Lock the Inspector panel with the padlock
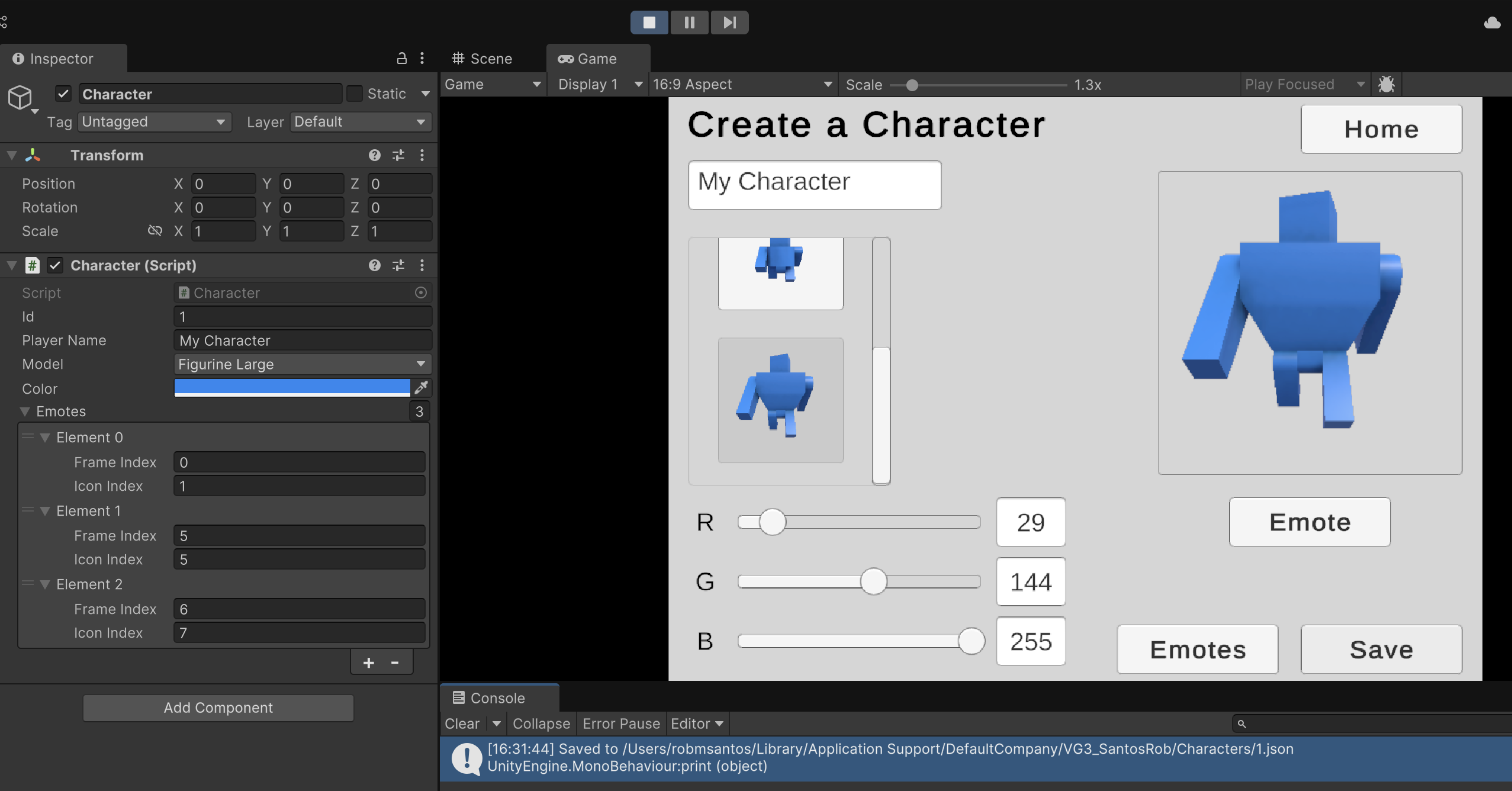 point(401,58)
